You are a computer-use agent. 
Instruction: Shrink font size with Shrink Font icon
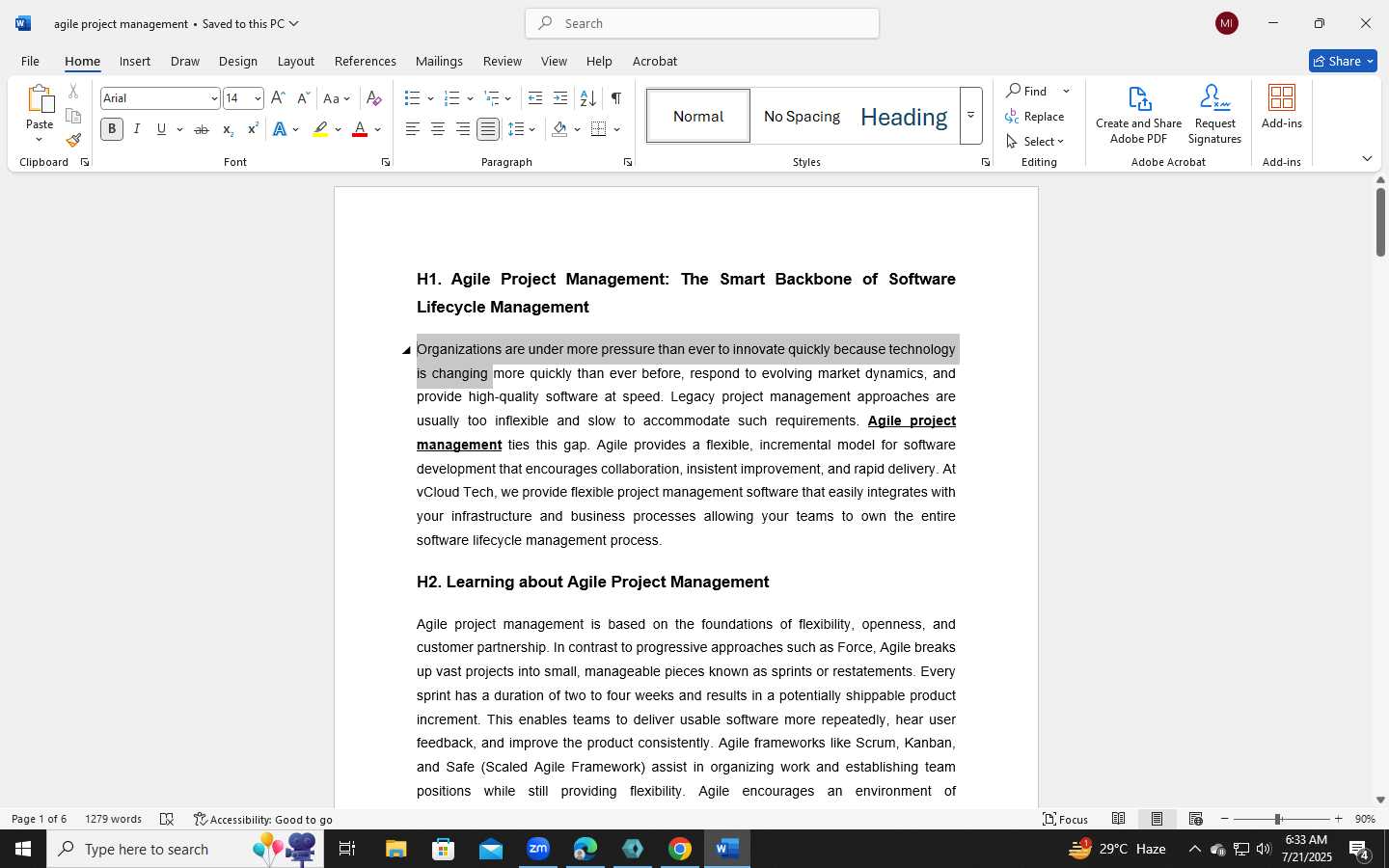point(303,98)
